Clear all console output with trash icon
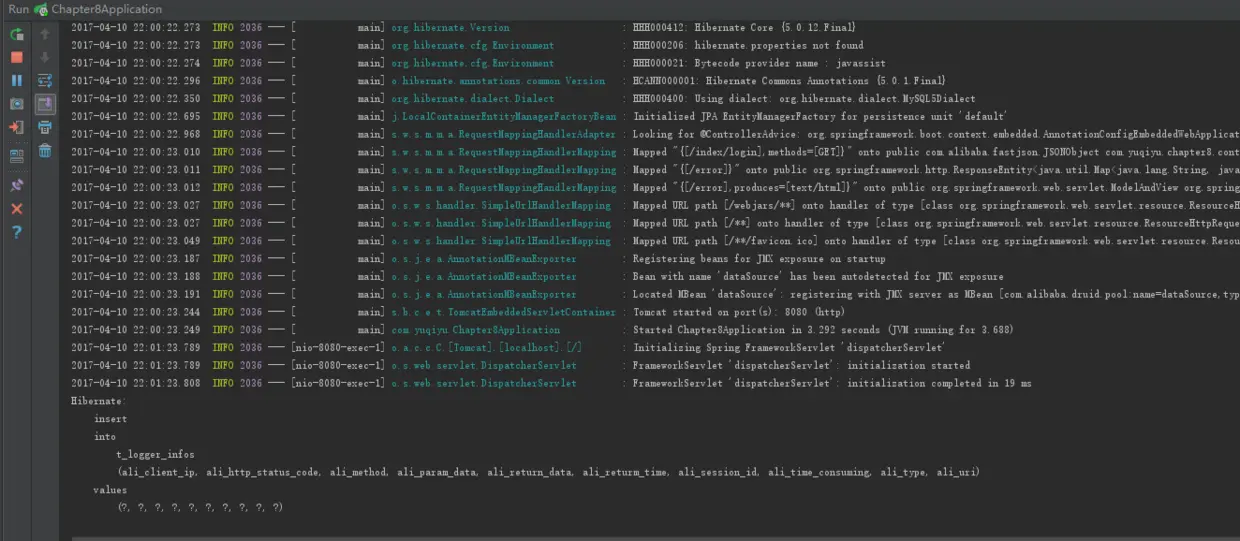The height and width of the screenshot is (541, 1240). point(45,151)
